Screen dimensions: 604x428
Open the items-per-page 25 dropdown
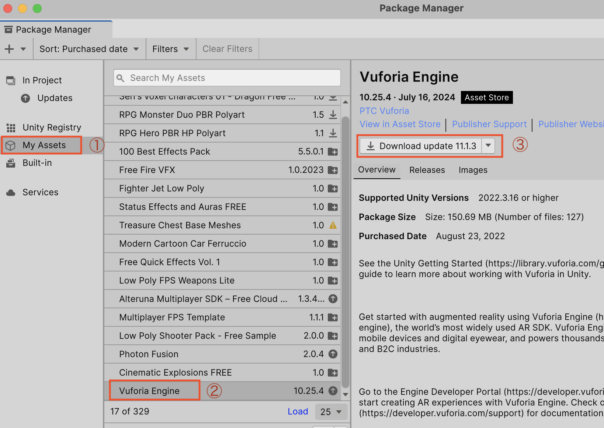point(327,411)
